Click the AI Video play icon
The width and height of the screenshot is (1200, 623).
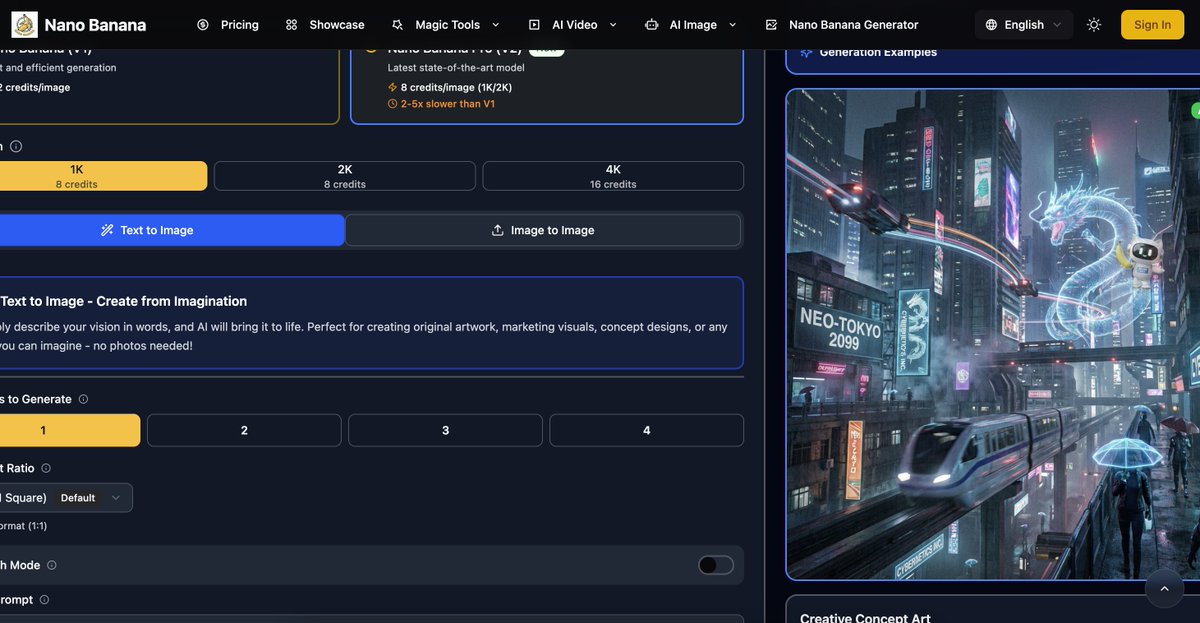534,25
